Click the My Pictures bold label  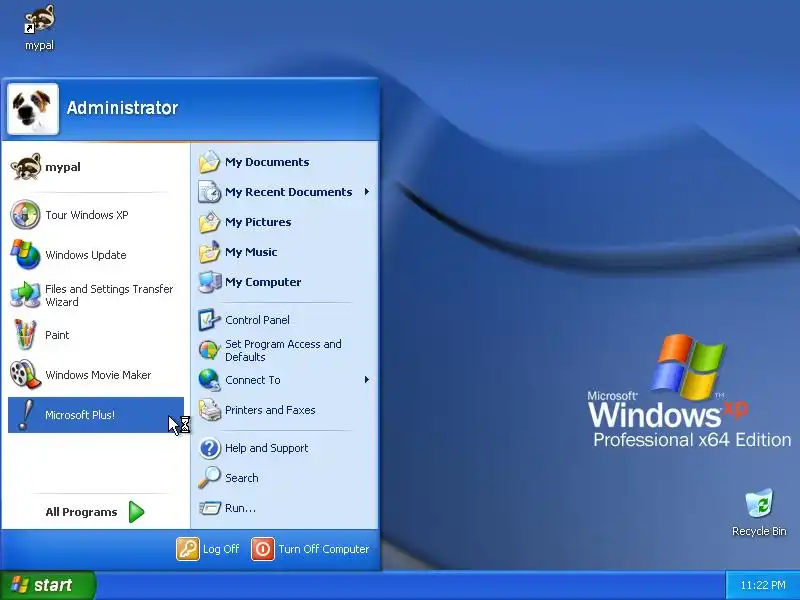tap(258, 222)
